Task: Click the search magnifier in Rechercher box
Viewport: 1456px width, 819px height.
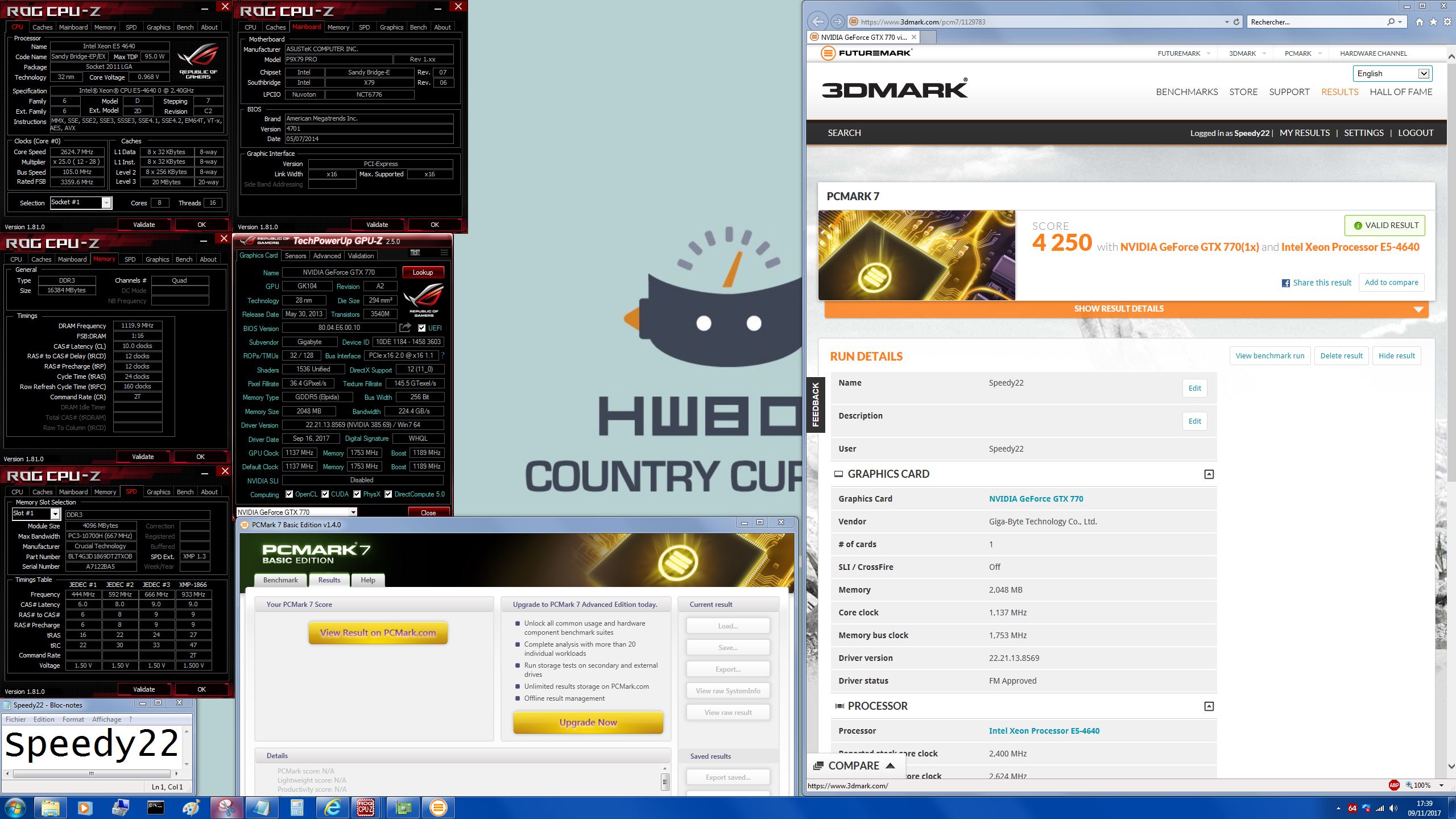Action: point(1391,22)
